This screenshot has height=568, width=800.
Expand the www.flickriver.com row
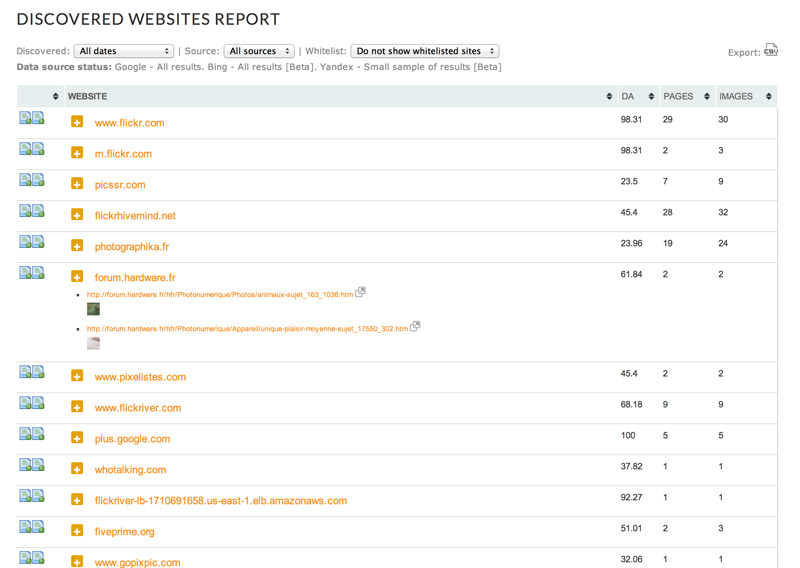click(x=77, y=407)
